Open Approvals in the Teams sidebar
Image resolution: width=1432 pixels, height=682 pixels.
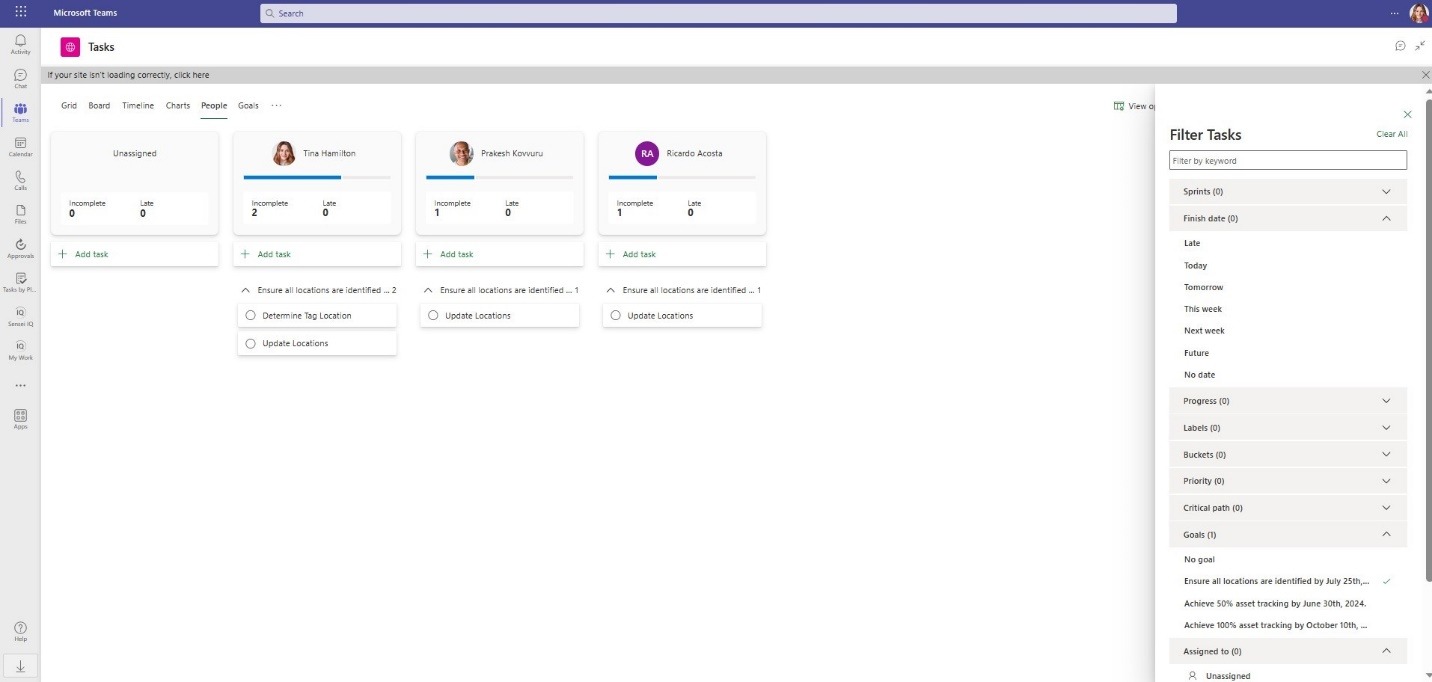[x=20, y=249]
